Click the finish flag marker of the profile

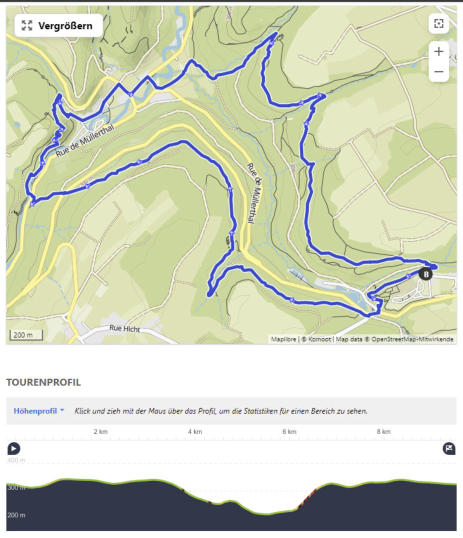point(449,448)
